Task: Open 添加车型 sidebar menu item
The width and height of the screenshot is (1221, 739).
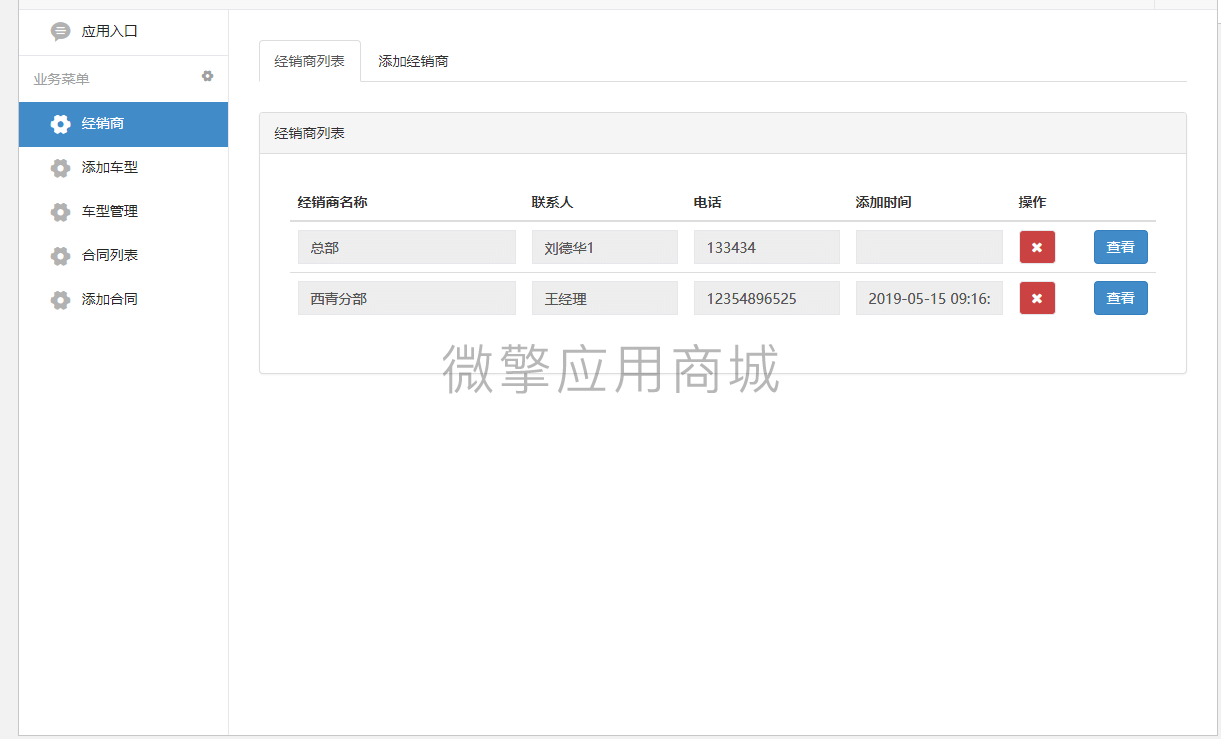Action: 123,168
